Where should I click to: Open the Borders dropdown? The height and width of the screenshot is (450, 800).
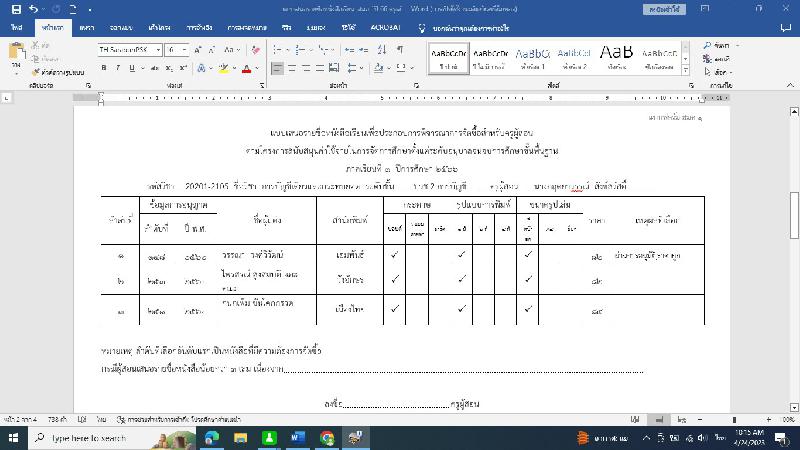(411, 68)
